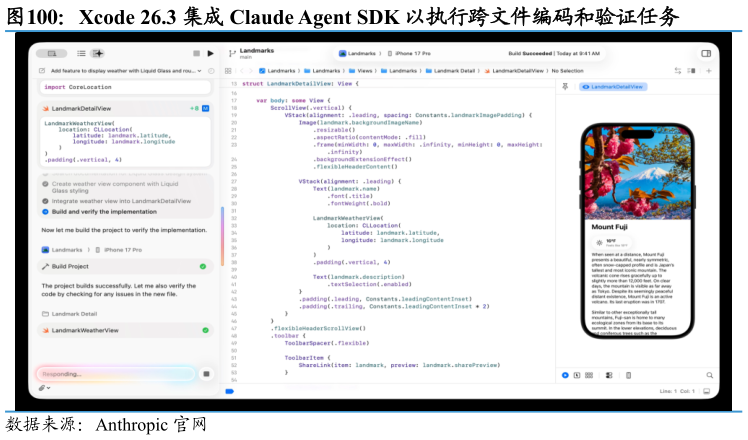The width and height of the screenshot is (748, 440).
Task: Open the LandmarkWeatherView file row
Action: [125, 330]
